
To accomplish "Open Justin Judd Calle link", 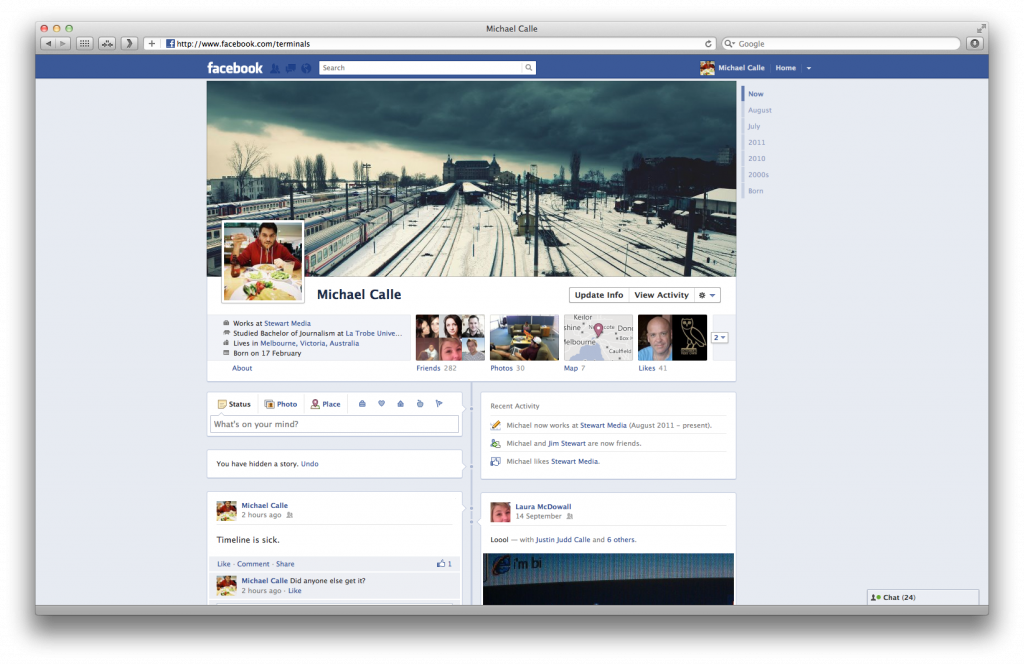I will (562, 540).
